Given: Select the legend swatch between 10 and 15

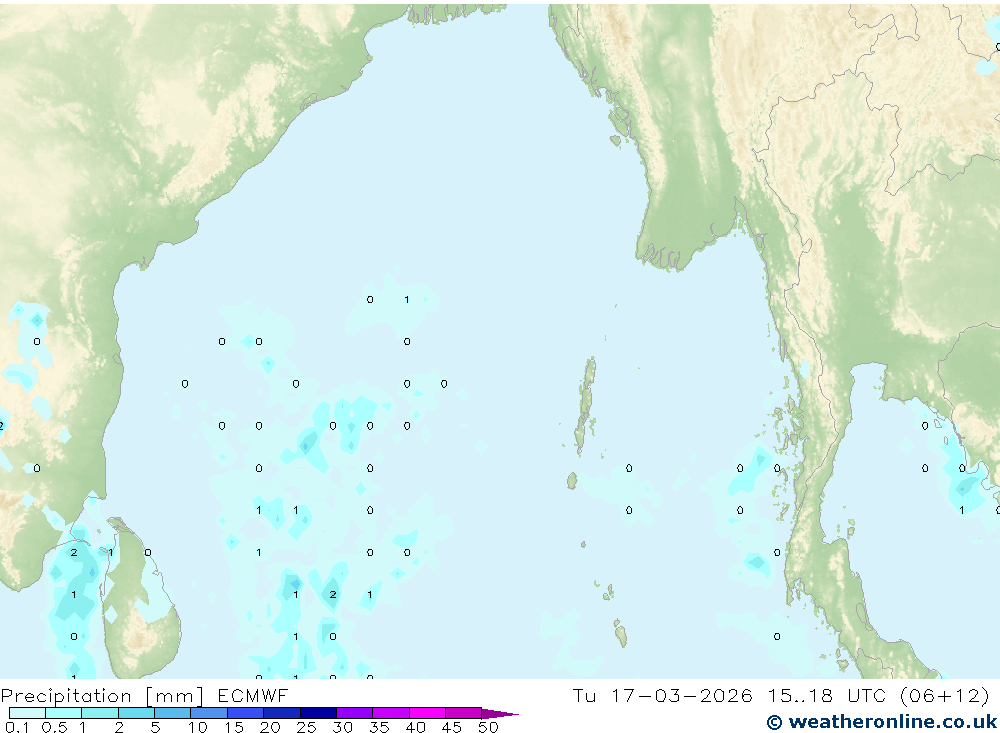Looking at the screenshot, I should [x=209, y=713].
